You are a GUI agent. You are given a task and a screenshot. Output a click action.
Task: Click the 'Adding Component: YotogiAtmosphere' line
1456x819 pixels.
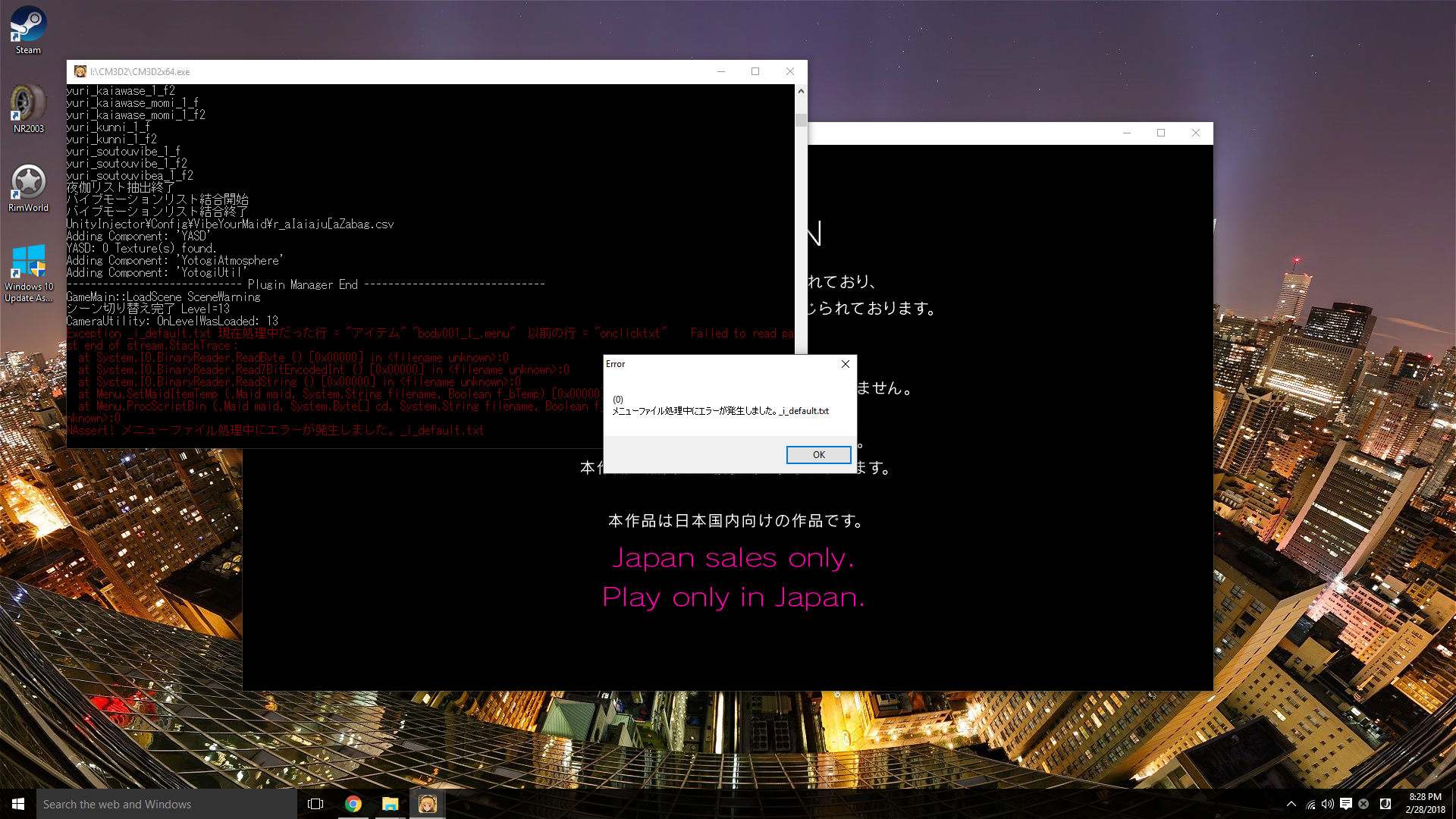(x=174, y=260)
